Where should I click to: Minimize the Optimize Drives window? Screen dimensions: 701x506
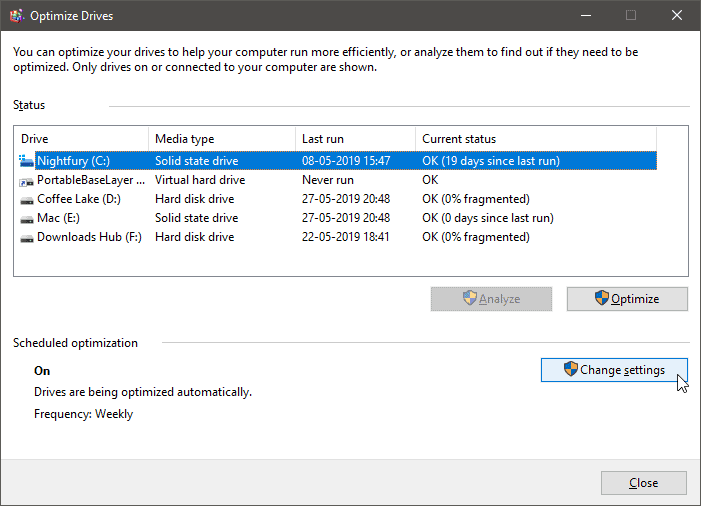pyautogui.click(x=586, y=16)
